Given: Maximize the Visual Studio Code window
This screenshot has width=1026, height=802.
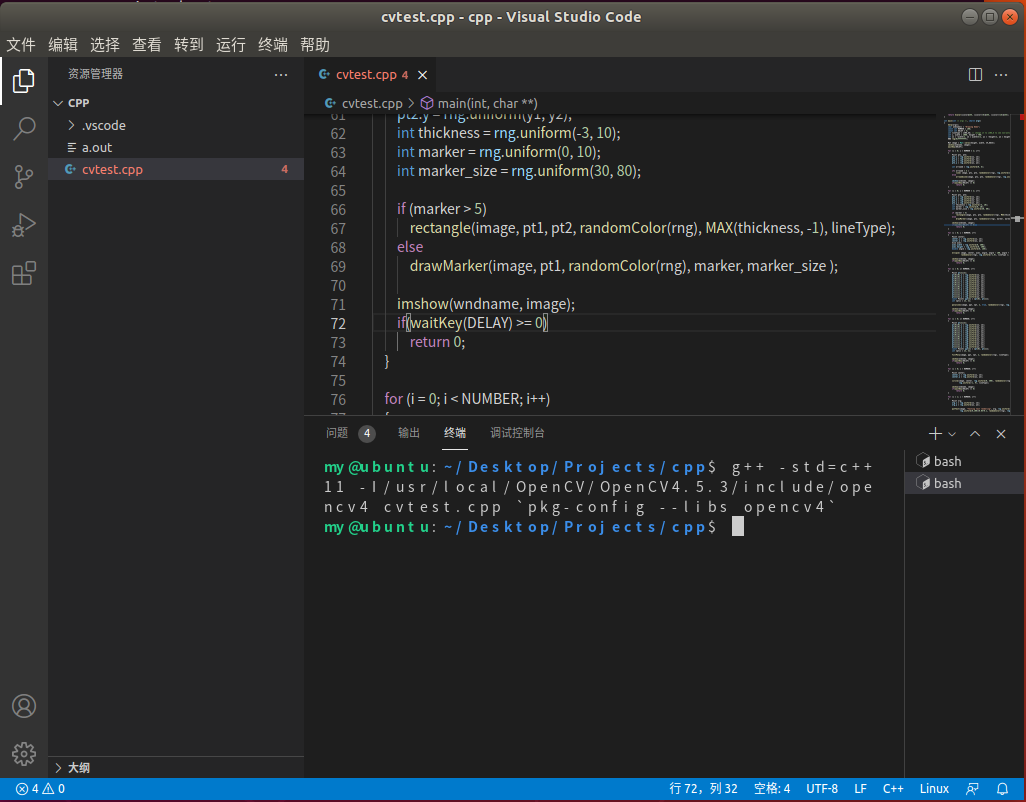Looking at the screenshot, I should click(990, 17).
